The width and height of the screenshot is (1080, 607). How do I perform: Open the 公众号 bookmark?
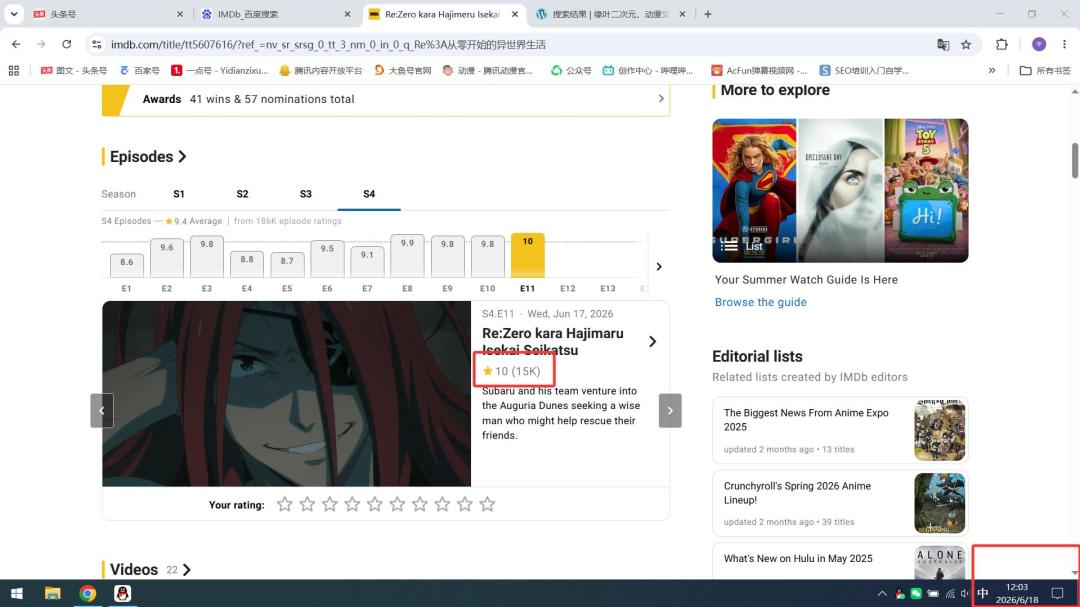(571, 70)
